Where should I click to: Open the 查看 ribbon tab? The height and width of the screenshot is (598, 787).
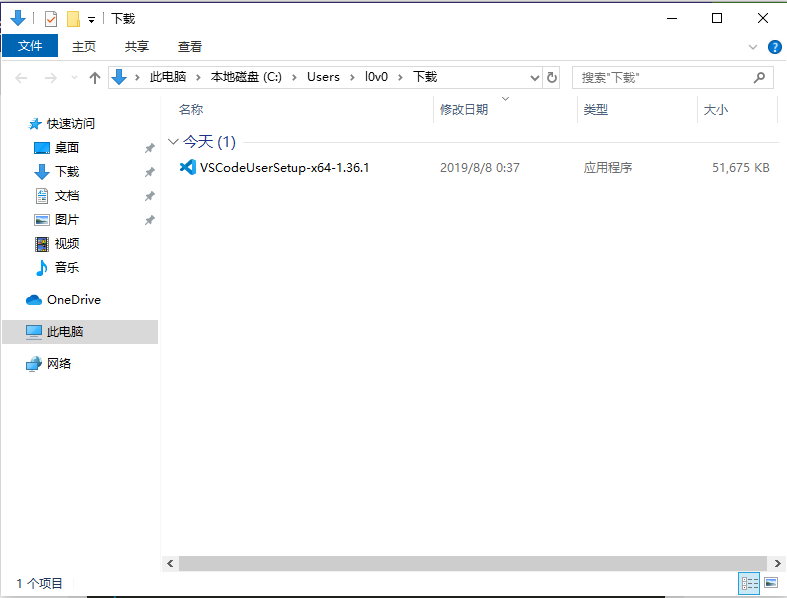click(190, 47)
